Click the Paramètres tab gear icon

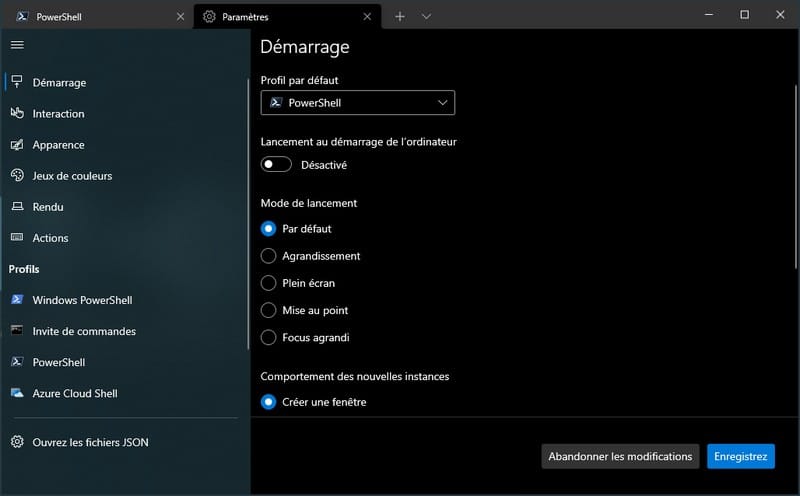coord(209,16)
